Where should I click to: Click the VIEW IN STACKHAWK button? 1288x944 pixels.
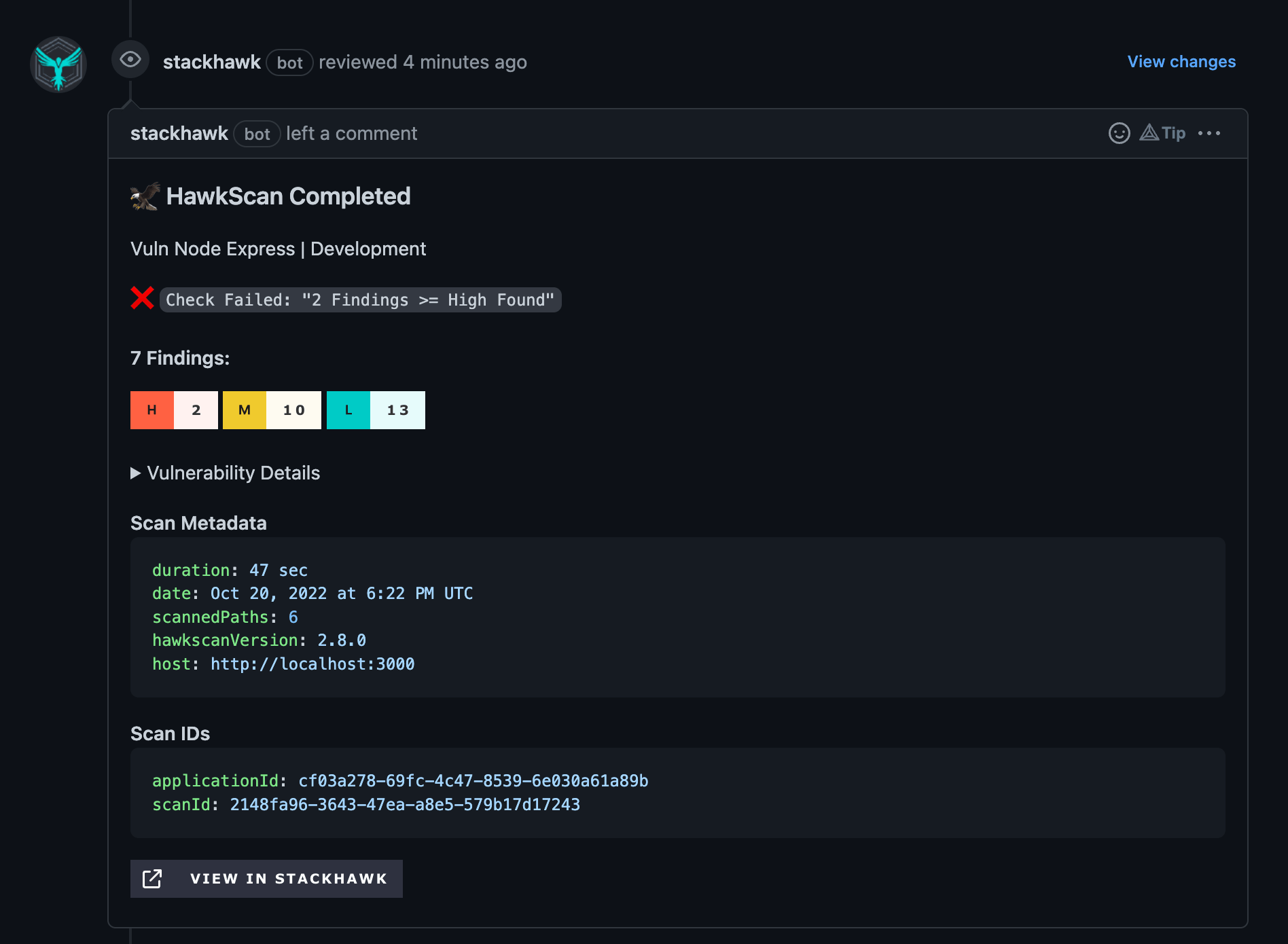(266, 878)
